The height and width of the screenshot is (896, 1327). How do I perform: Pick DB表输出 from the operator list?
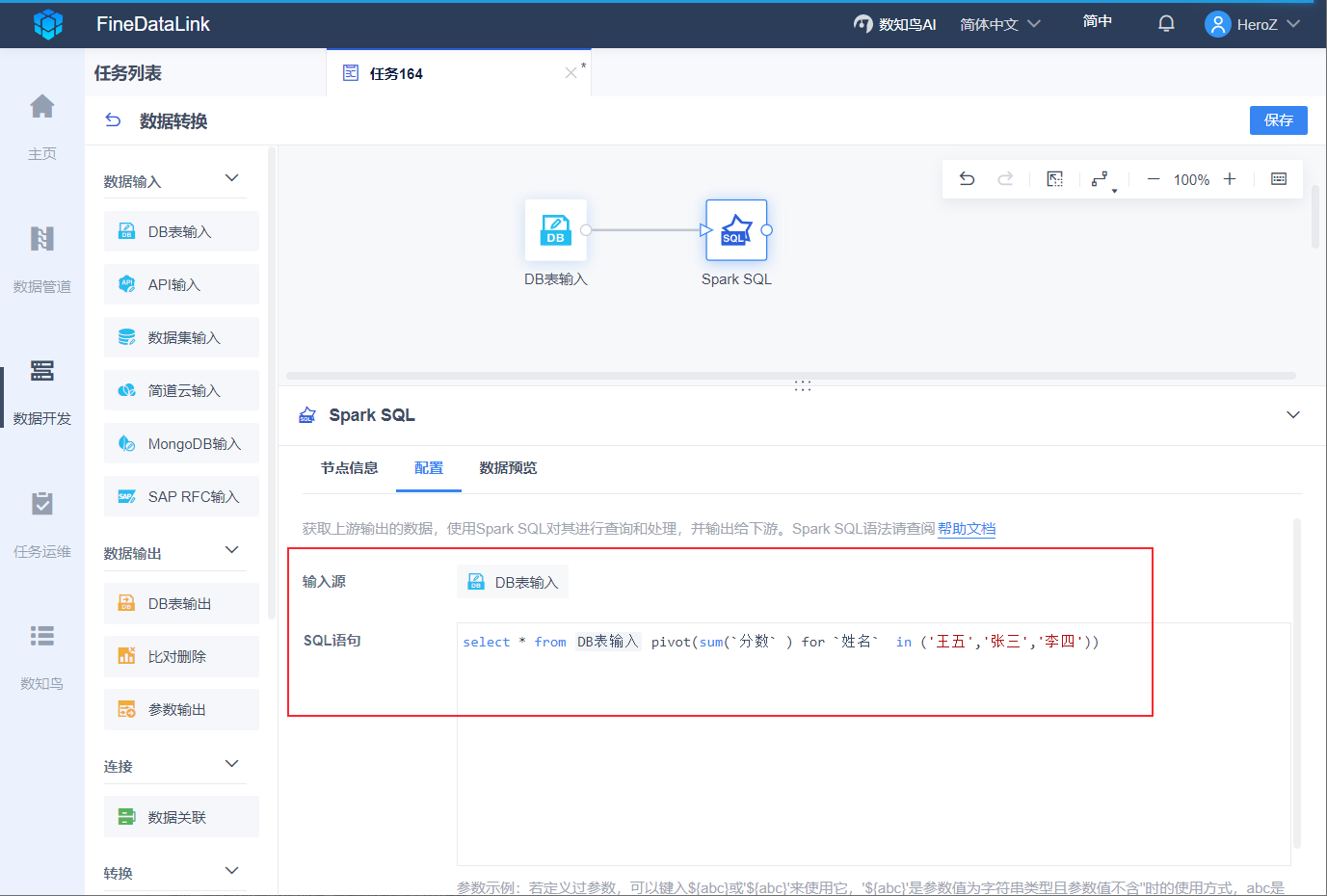click(x=181, y=603)
